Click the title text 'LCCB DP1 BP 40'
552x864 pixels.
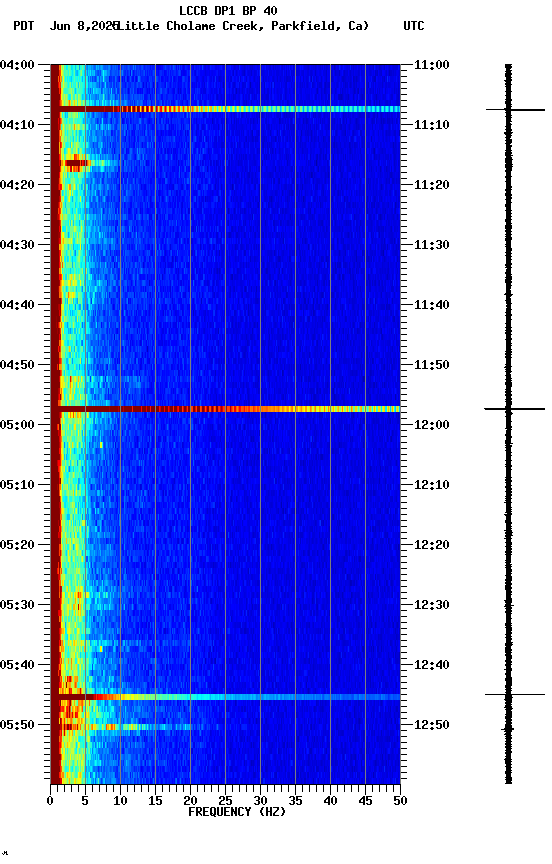click(x=228, y=10)
